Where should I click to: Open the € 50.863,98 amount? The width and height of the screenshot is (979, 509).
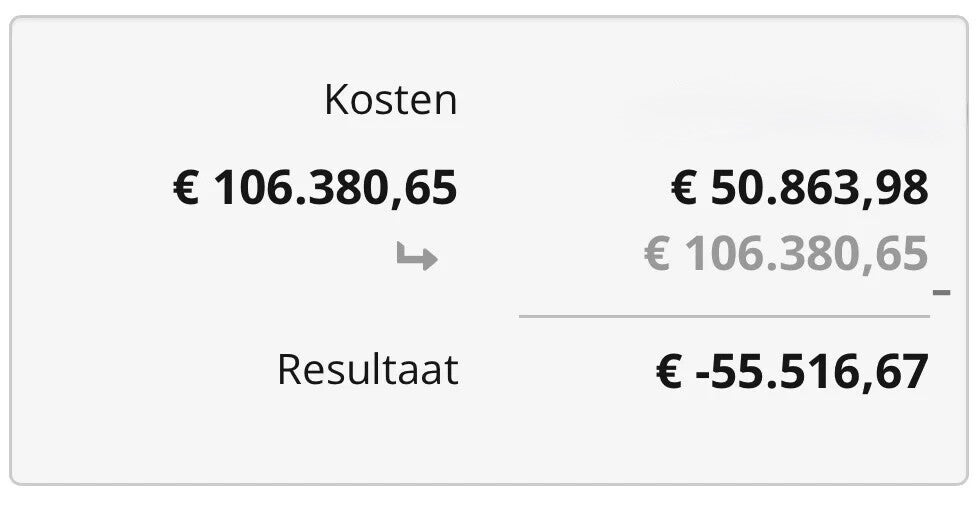(799, 187)
